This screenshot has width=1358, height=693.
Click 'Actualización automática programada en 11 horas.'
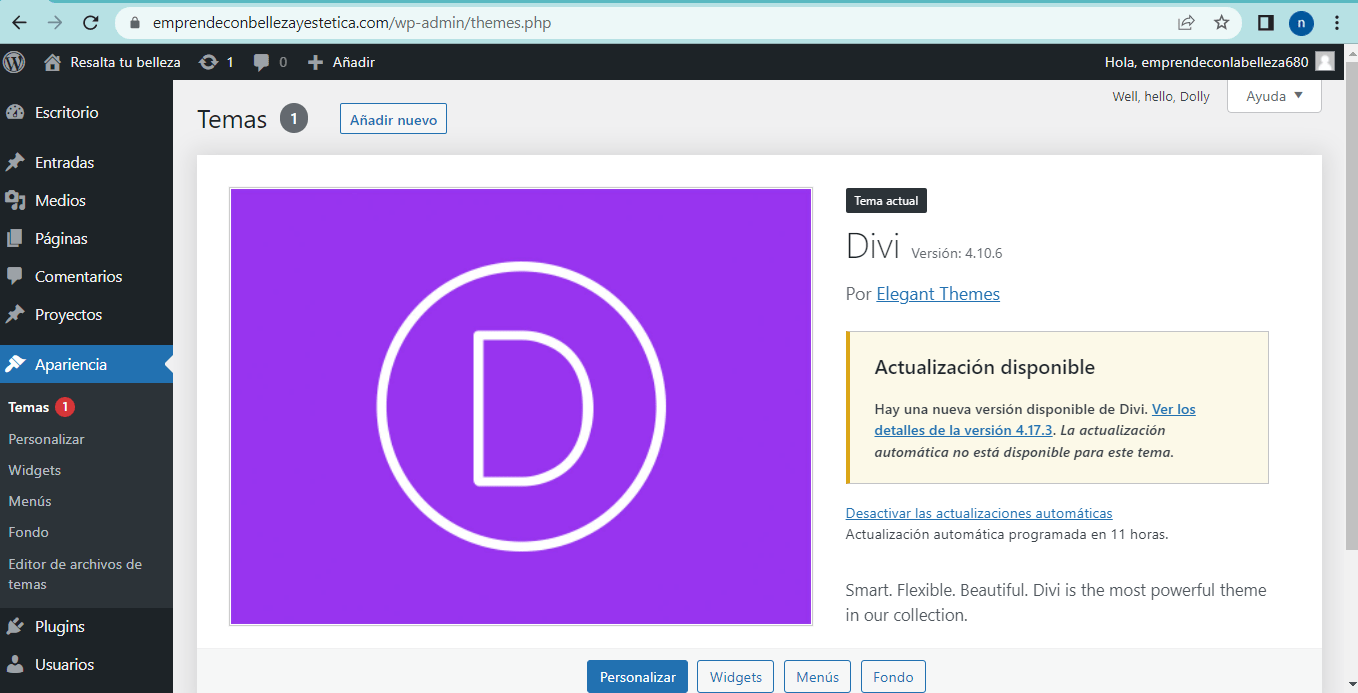pos(1007,534)
